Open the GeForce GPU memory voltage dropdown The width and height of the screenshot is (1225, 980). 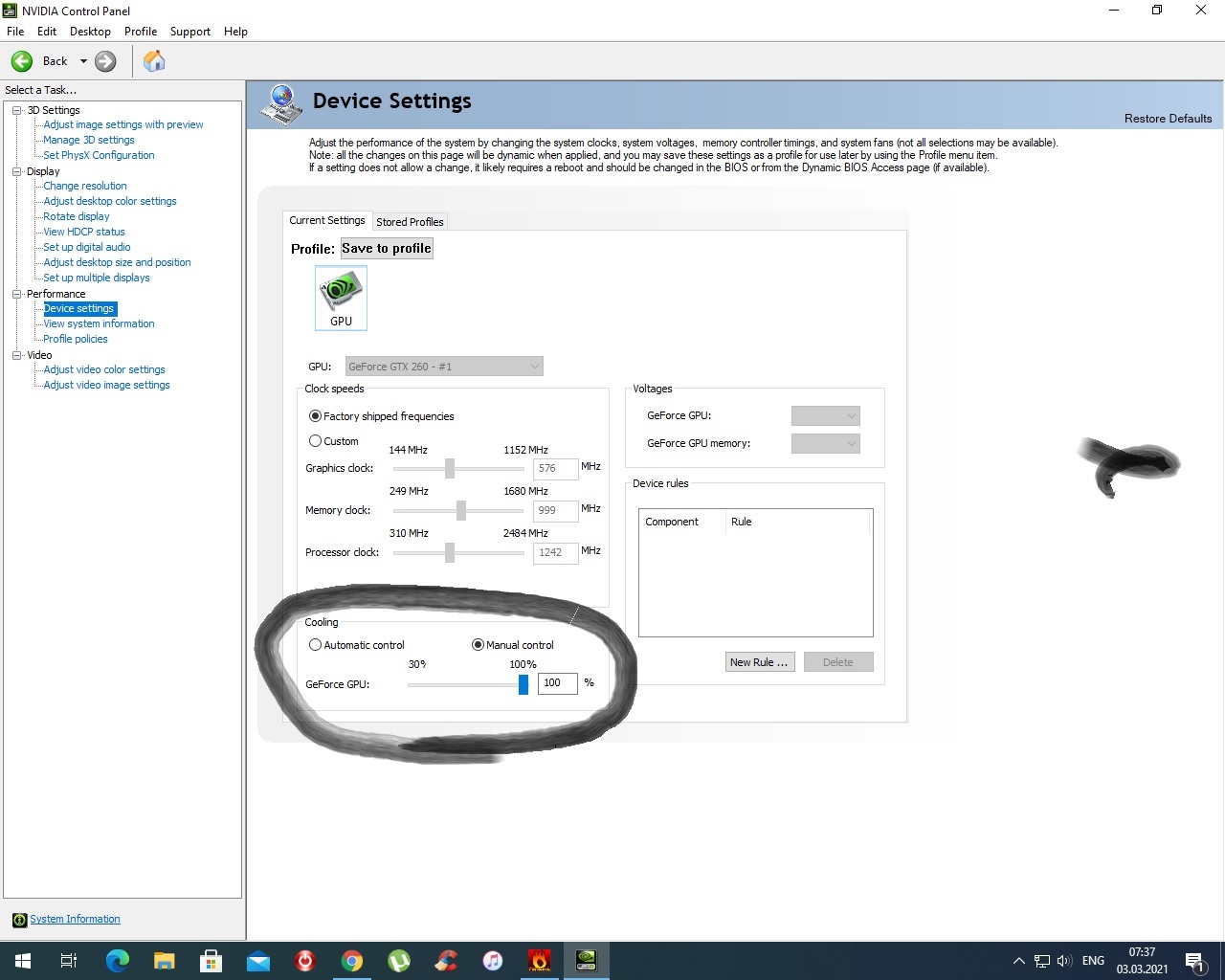point(826,443)
